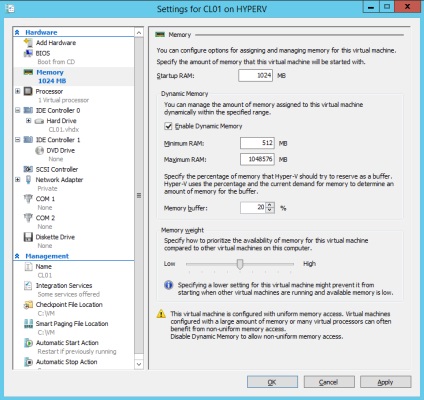Click the COM 1 port icon
Image resolution: width=424 pixels, height=400 pixels.
28,199
